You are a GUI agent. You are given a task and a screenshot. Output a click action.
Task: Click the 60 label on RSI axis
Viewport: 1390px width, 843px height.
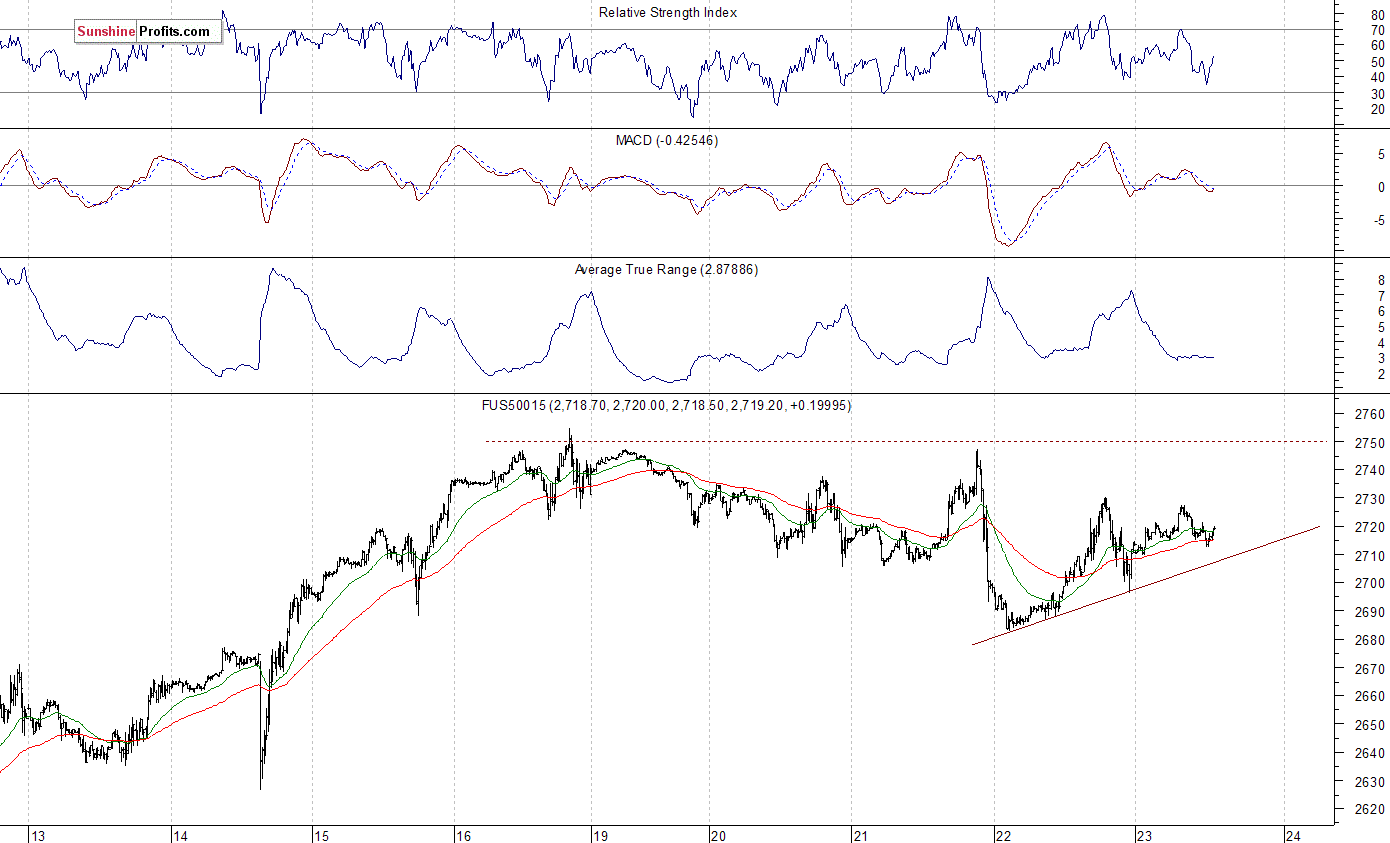pos(1378,46)
